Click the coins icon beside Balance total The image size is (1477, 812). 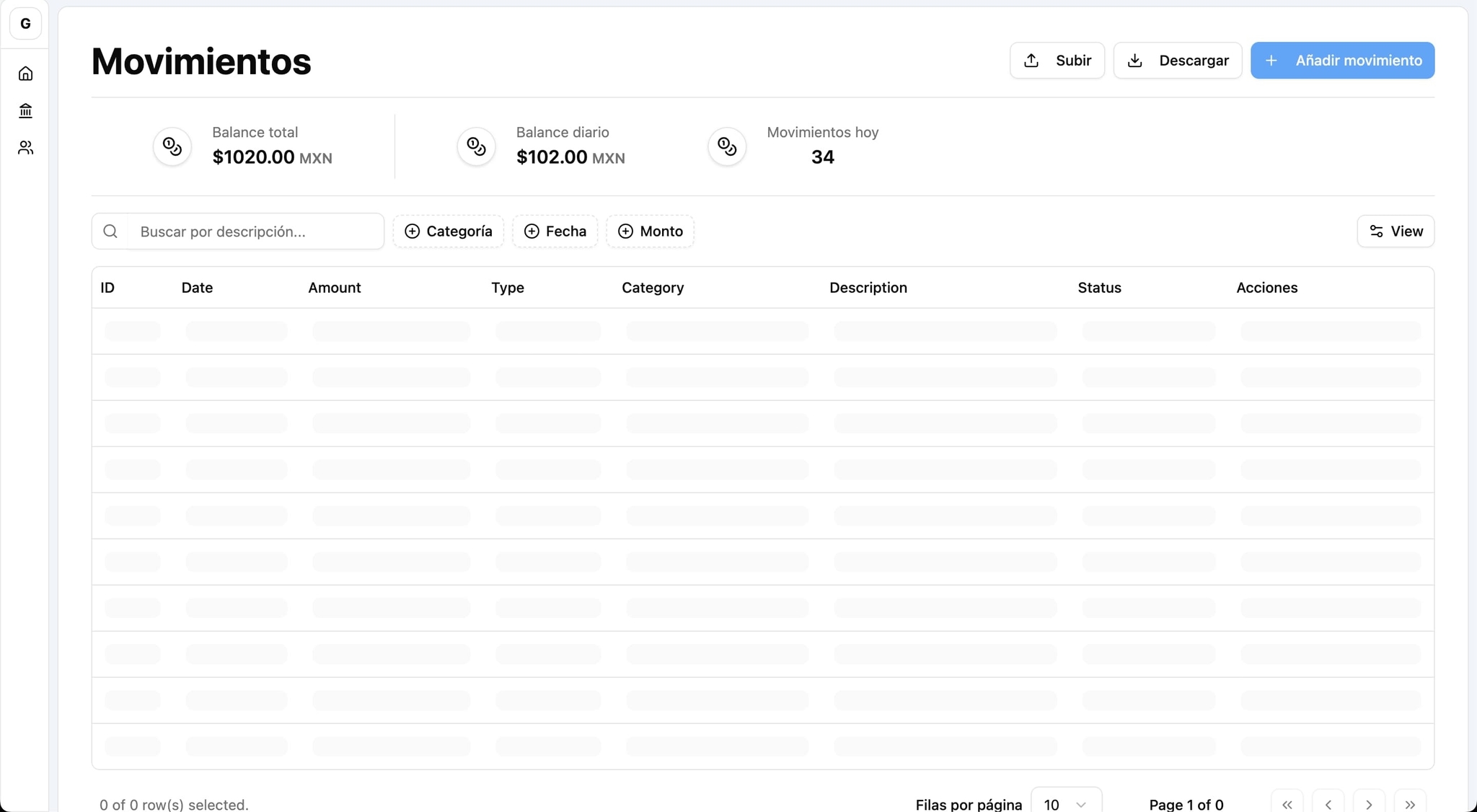(x=172, y=146)
